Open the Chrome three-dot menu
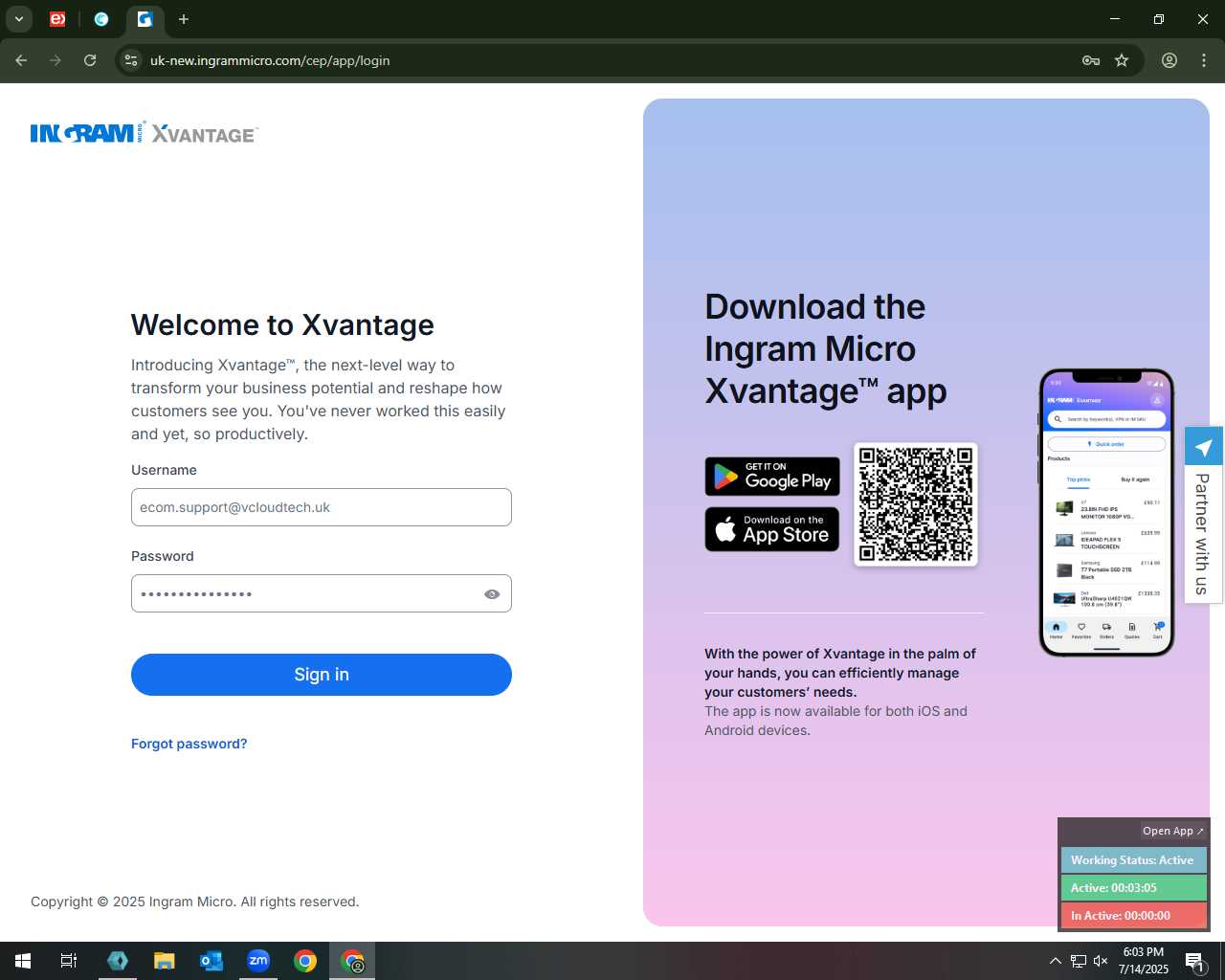 (1204, 60)
